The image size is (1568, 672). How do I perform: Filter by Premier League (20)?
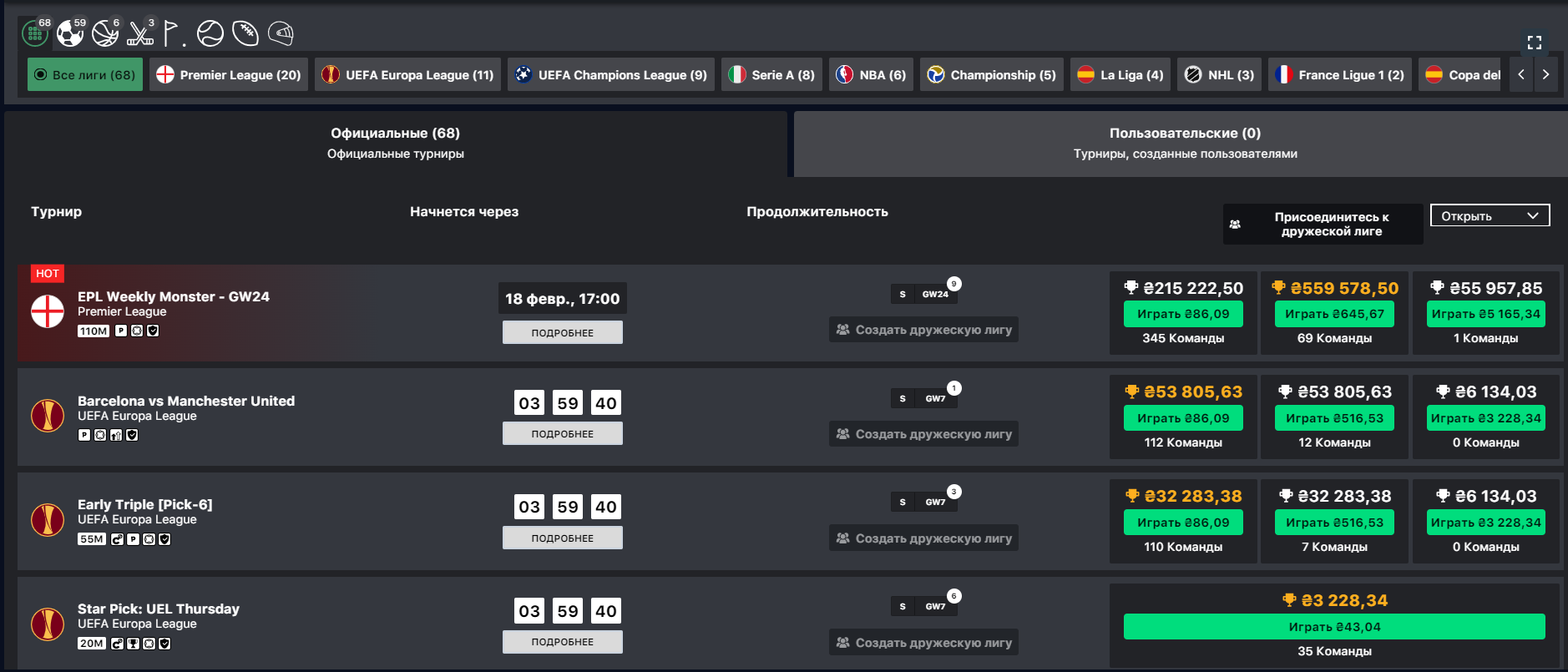(229, 74)
